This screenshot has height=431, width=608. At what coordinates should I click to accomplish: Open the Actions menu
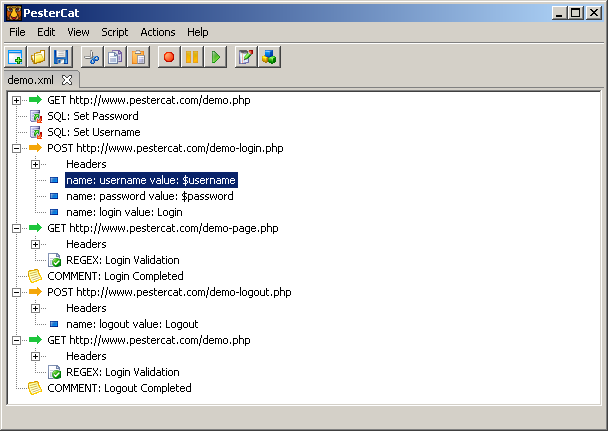pyautogui.click(x=158, y=32)
